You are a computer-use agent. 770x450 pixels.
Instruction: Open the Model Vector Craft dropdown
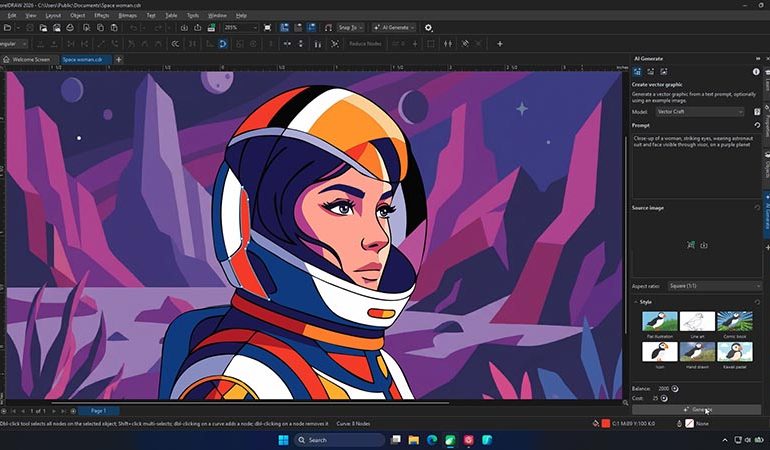[700, 112]
